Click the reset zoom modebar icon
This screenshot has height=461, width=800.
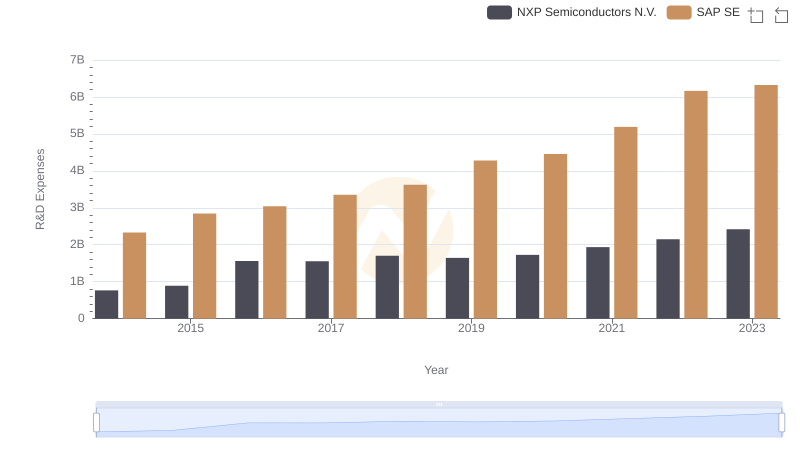[x=781, y=15]
